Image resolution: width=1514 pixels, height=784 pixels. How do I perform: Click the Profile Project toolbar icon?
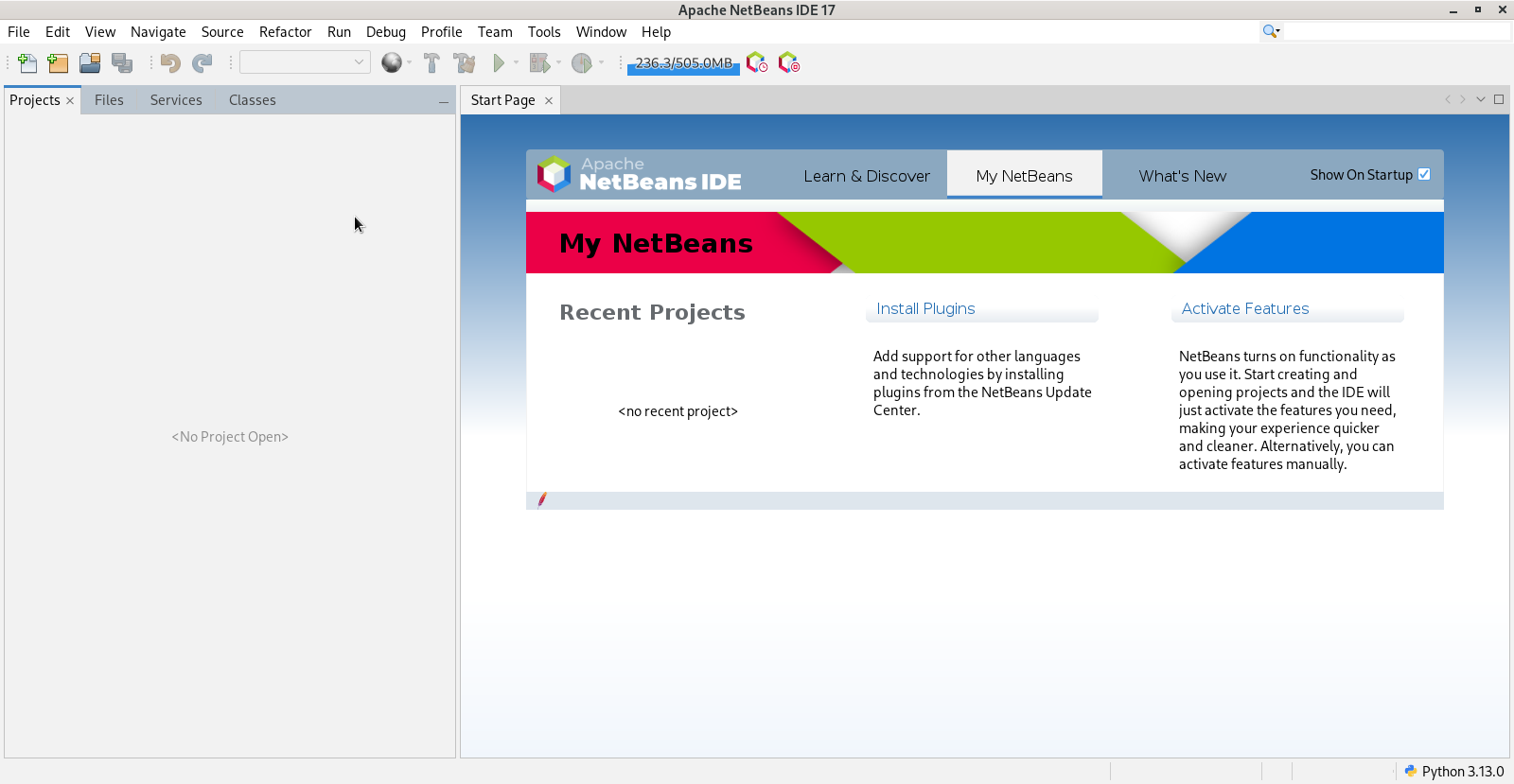582,63
